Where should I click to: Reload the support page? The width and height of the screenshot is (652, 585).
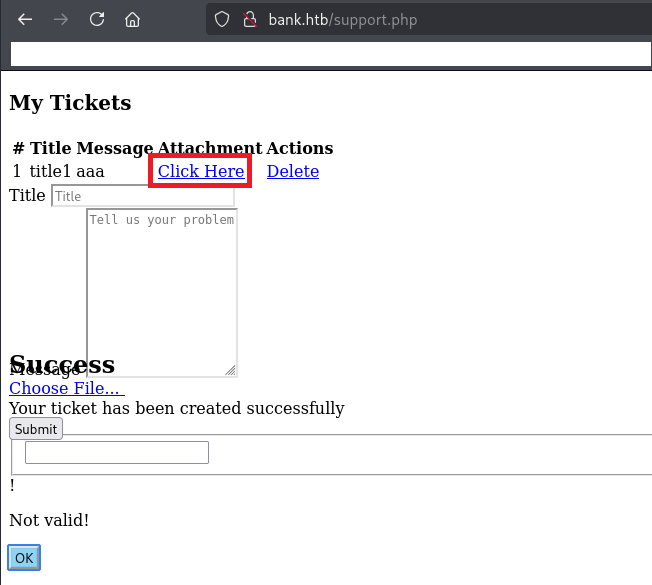coord(97,20)
